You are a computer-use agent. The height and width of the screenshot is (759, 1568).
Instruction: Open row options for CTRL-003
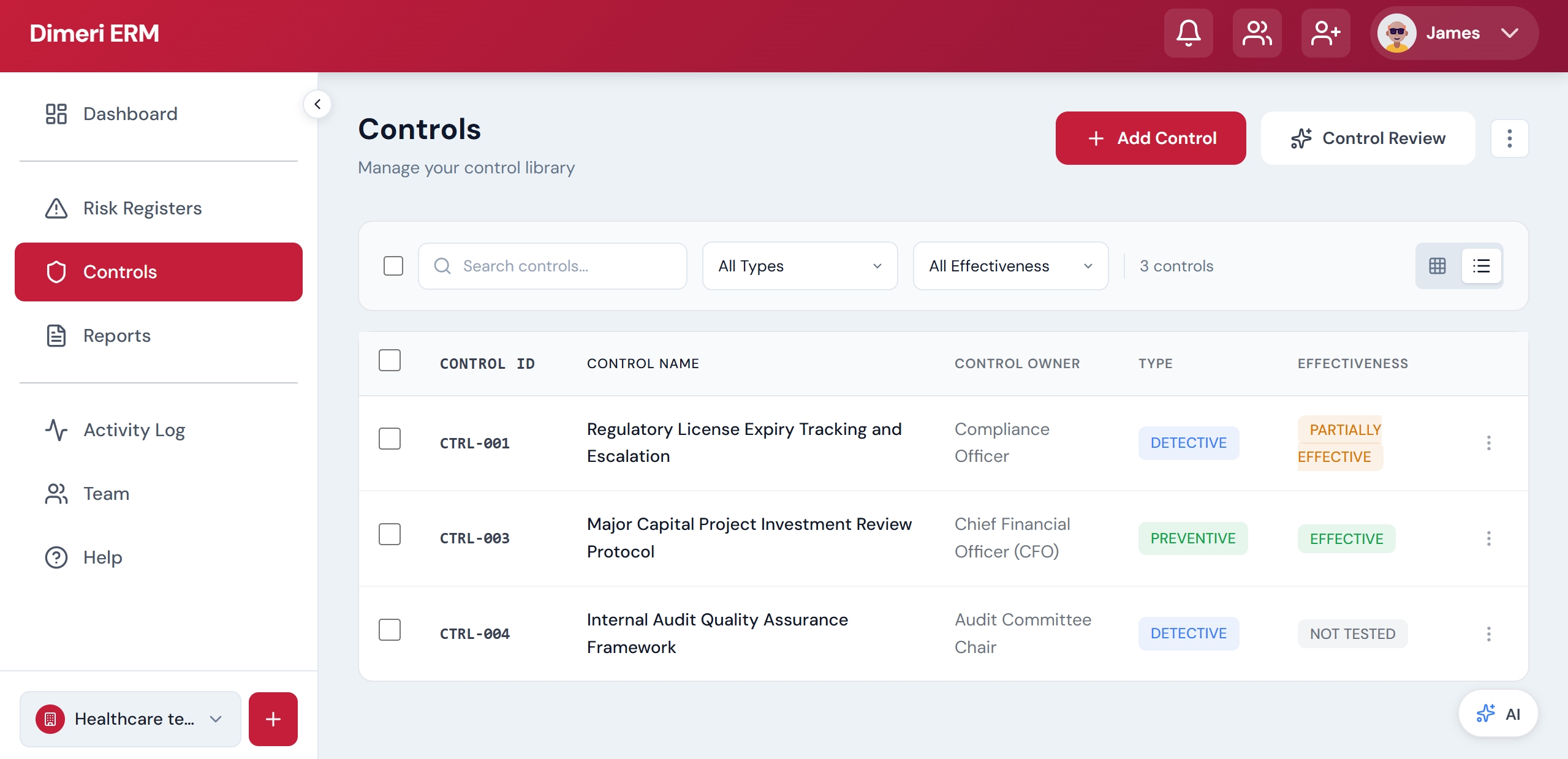[1488, 538]
